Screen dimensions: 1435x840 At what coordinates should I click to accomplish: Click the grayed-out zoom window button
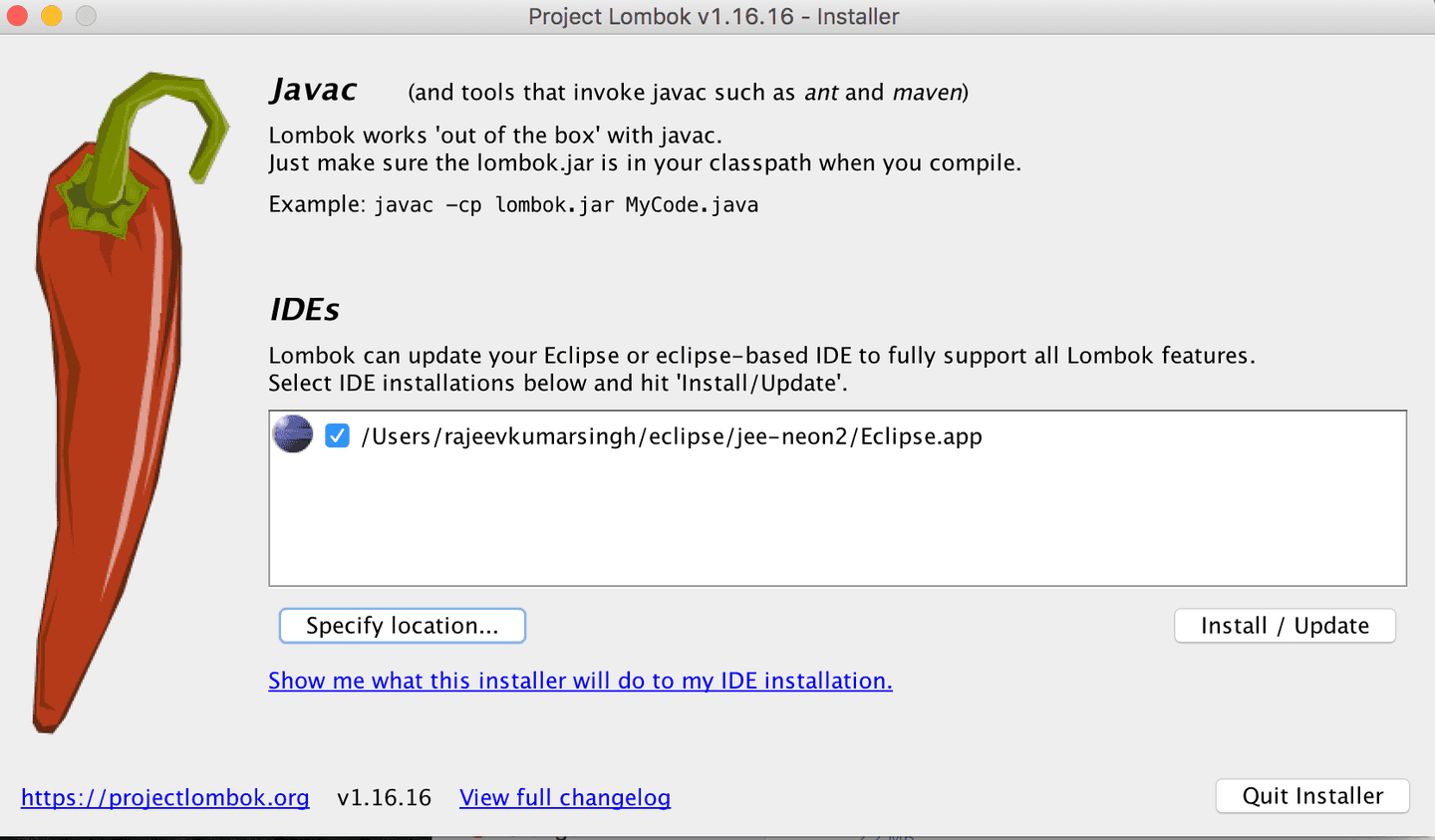(x=87, y=16)
